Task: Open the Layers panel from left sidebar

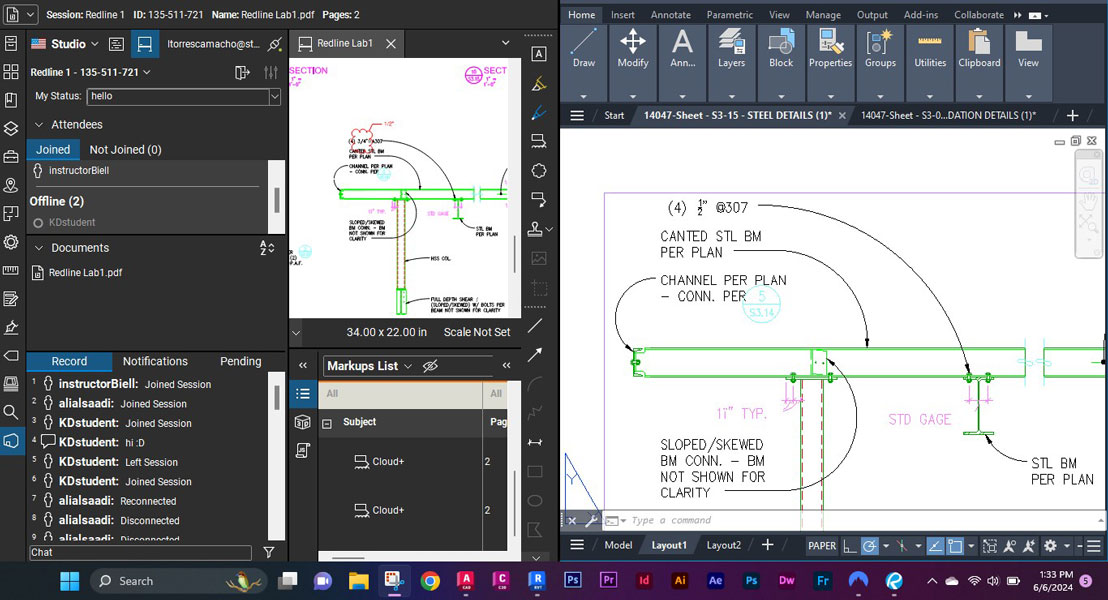Action: coord(11,128)
